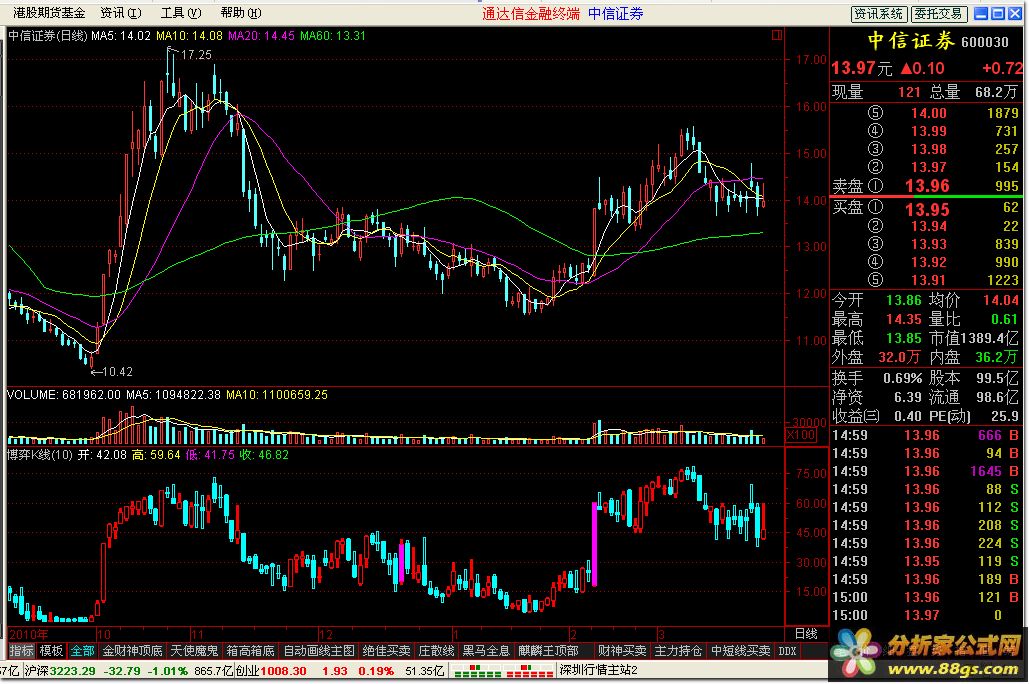
Task: Switch to 黑马全息 indicator tab
Action: (486, 651)
